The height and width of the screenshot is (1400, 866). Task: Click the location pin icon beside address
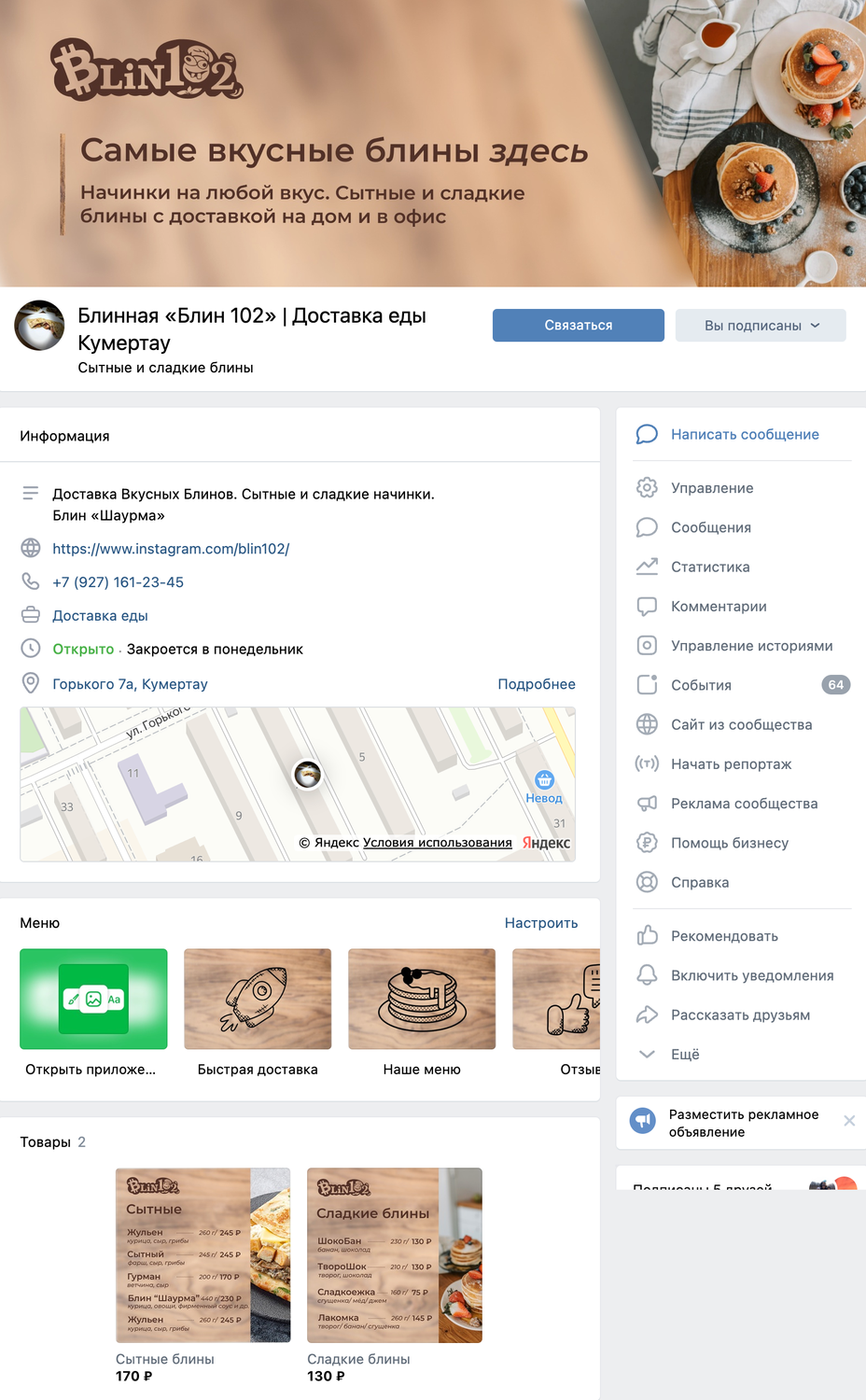[31, 683]
